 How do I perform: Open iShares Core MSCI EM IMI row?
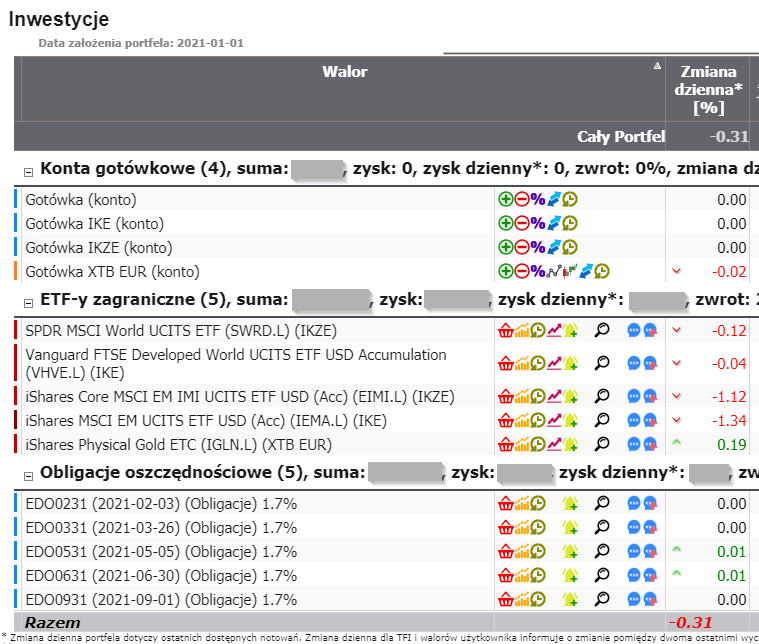click(240, 397)
